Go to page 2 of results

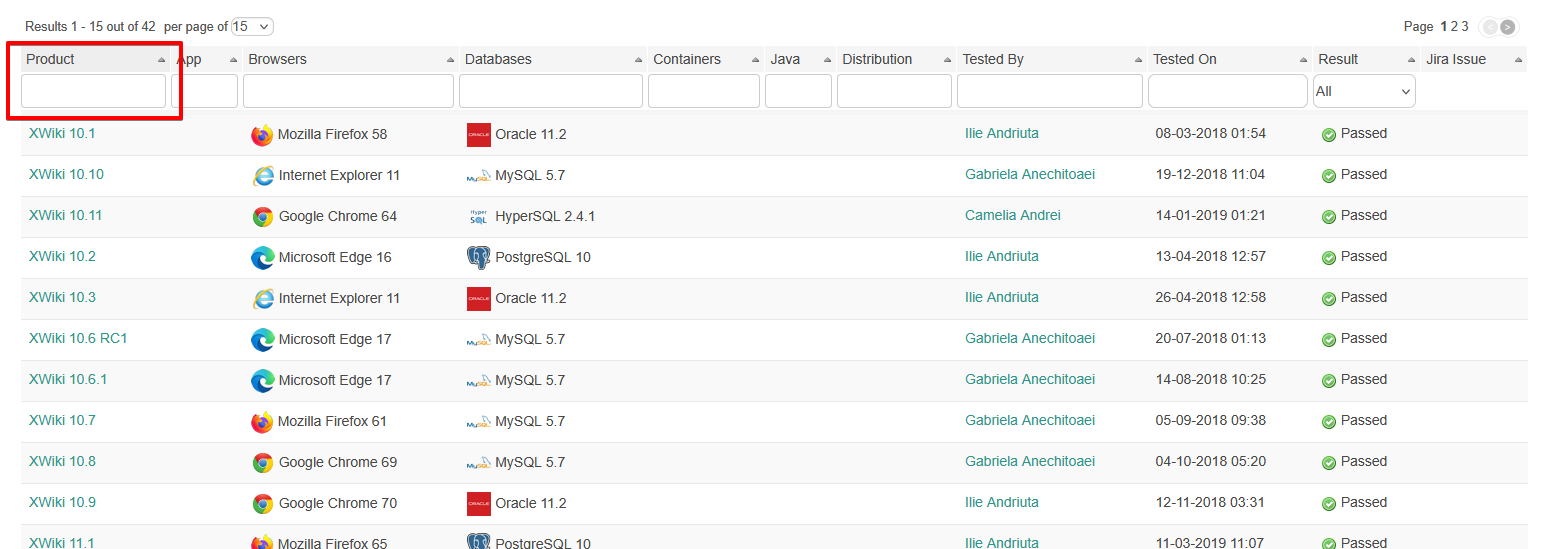(1455, 27)
